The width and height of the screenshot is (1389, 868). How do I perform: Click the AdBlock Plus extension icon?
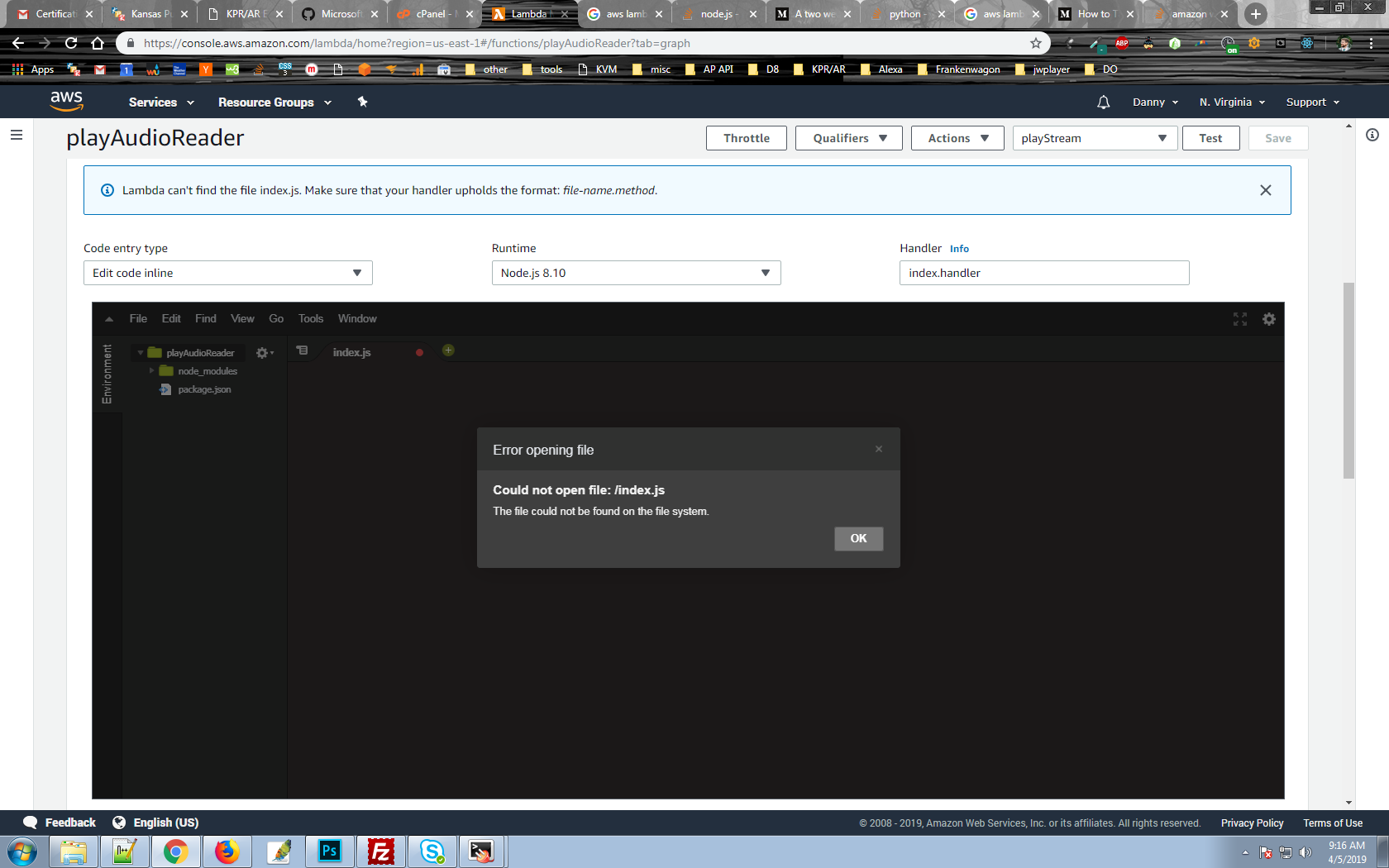coord(1122,43)
